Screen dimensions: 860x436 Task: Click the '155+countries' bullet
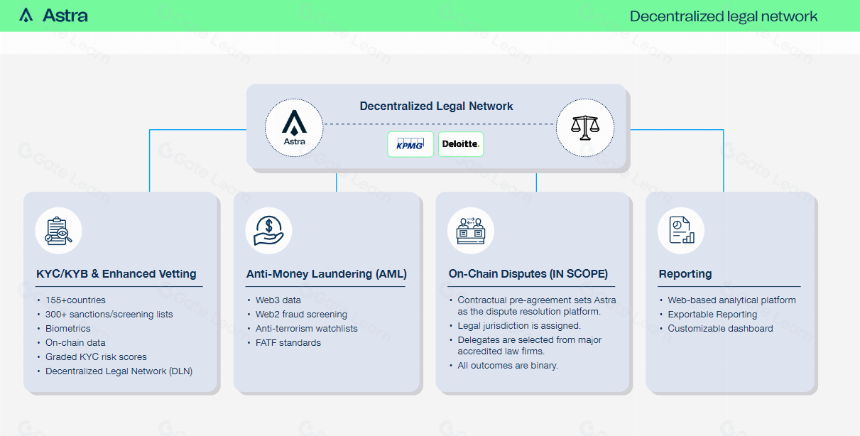pyautogui.click(x=75, y=300)
